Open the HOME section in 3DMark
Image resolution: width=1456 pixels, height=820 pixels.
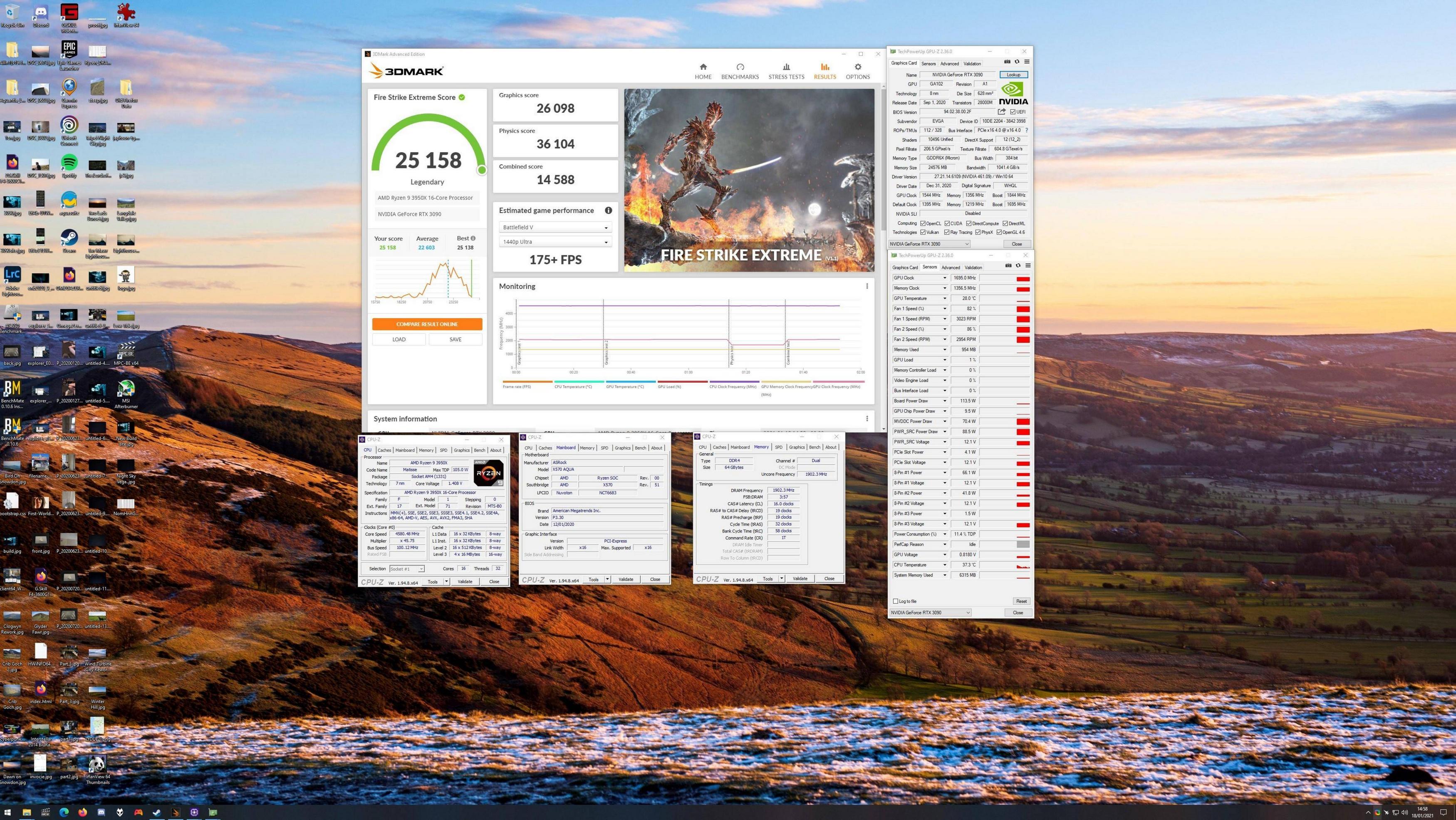(x=703, y=71)
